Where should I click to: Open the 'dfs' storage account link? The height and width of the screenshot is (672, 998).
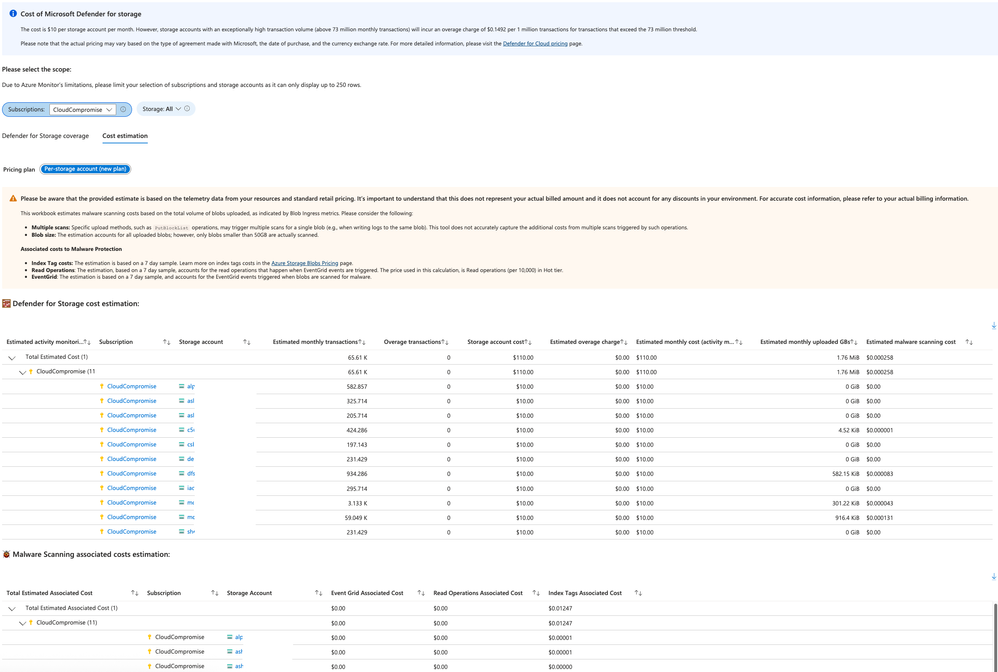tap(191, 473)
